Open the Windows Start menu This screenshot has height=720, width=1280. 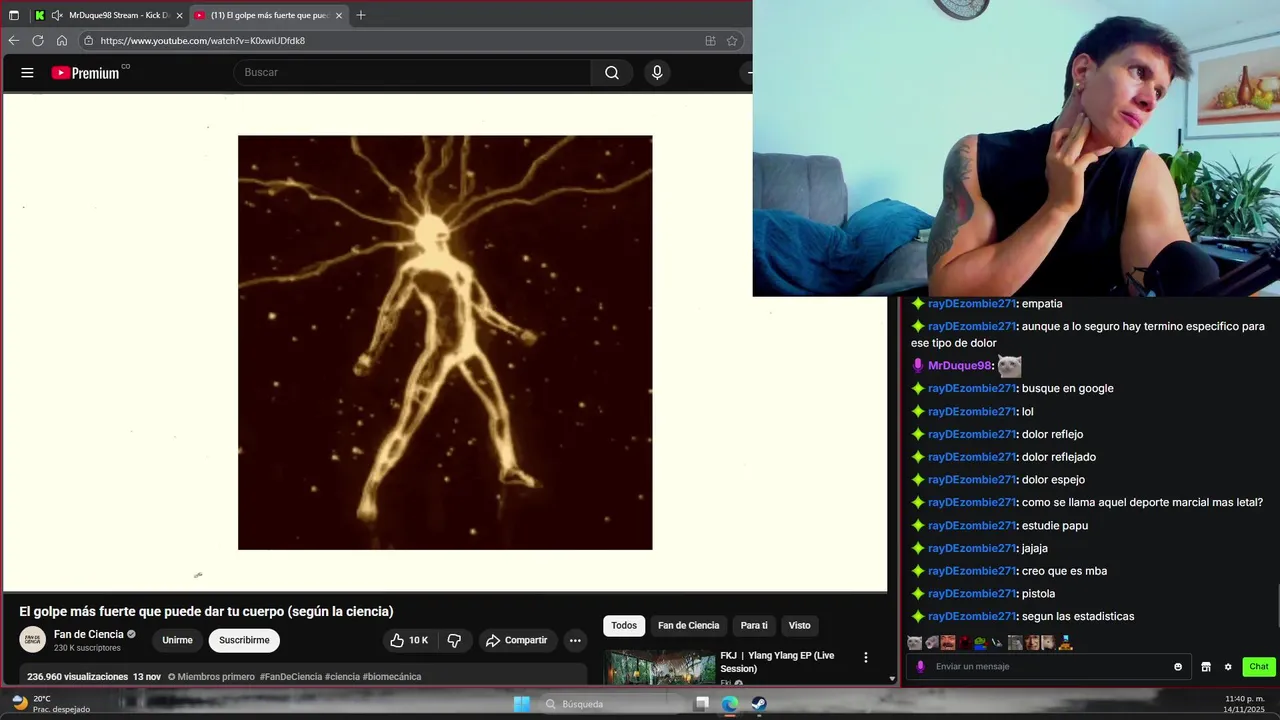coord(522,704)
